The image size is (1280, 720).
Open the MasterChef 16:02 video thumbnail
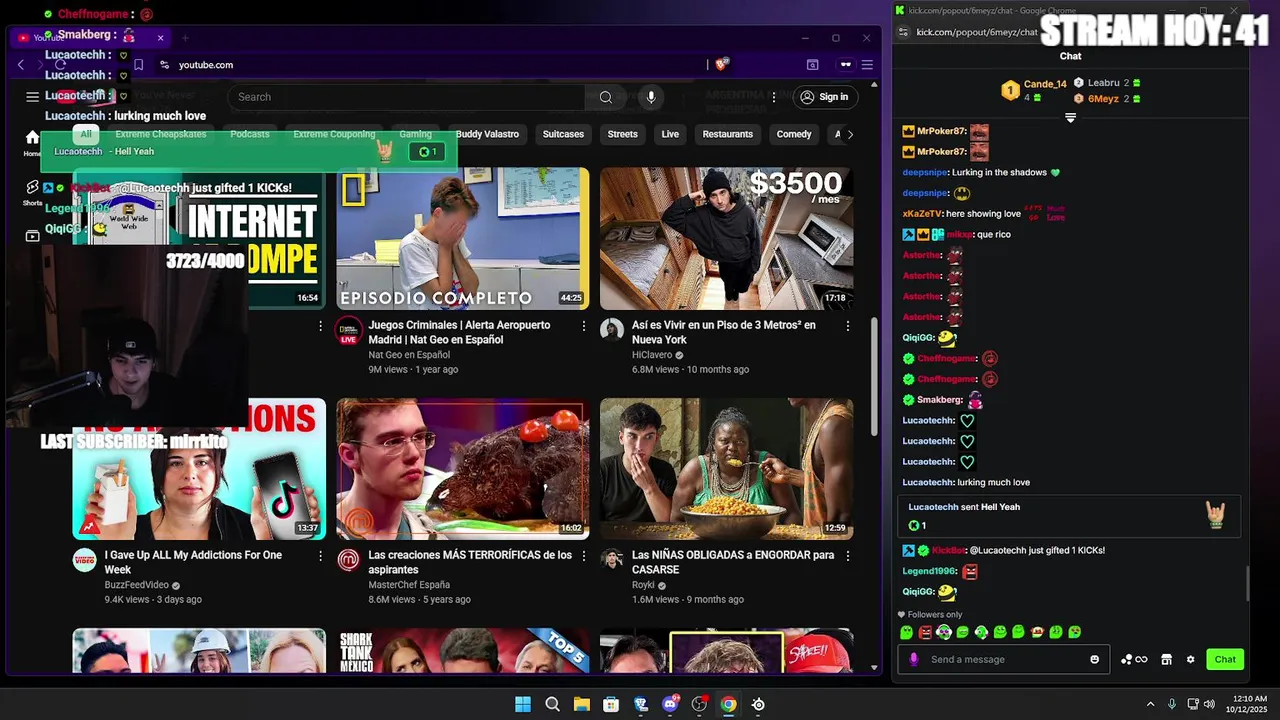[463, 469]
